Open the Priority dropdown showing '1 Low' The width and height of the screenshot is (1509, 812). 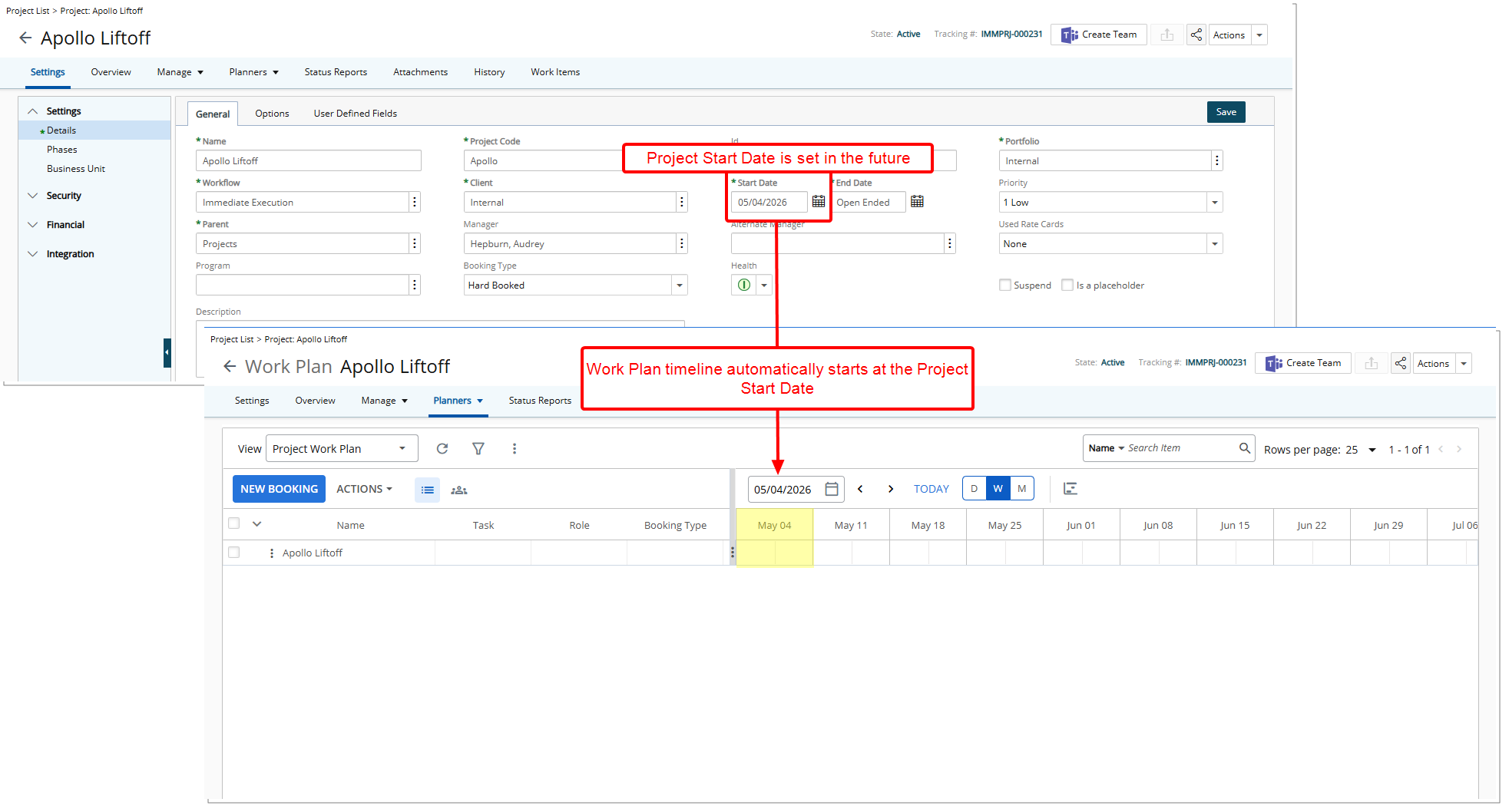1213,202
